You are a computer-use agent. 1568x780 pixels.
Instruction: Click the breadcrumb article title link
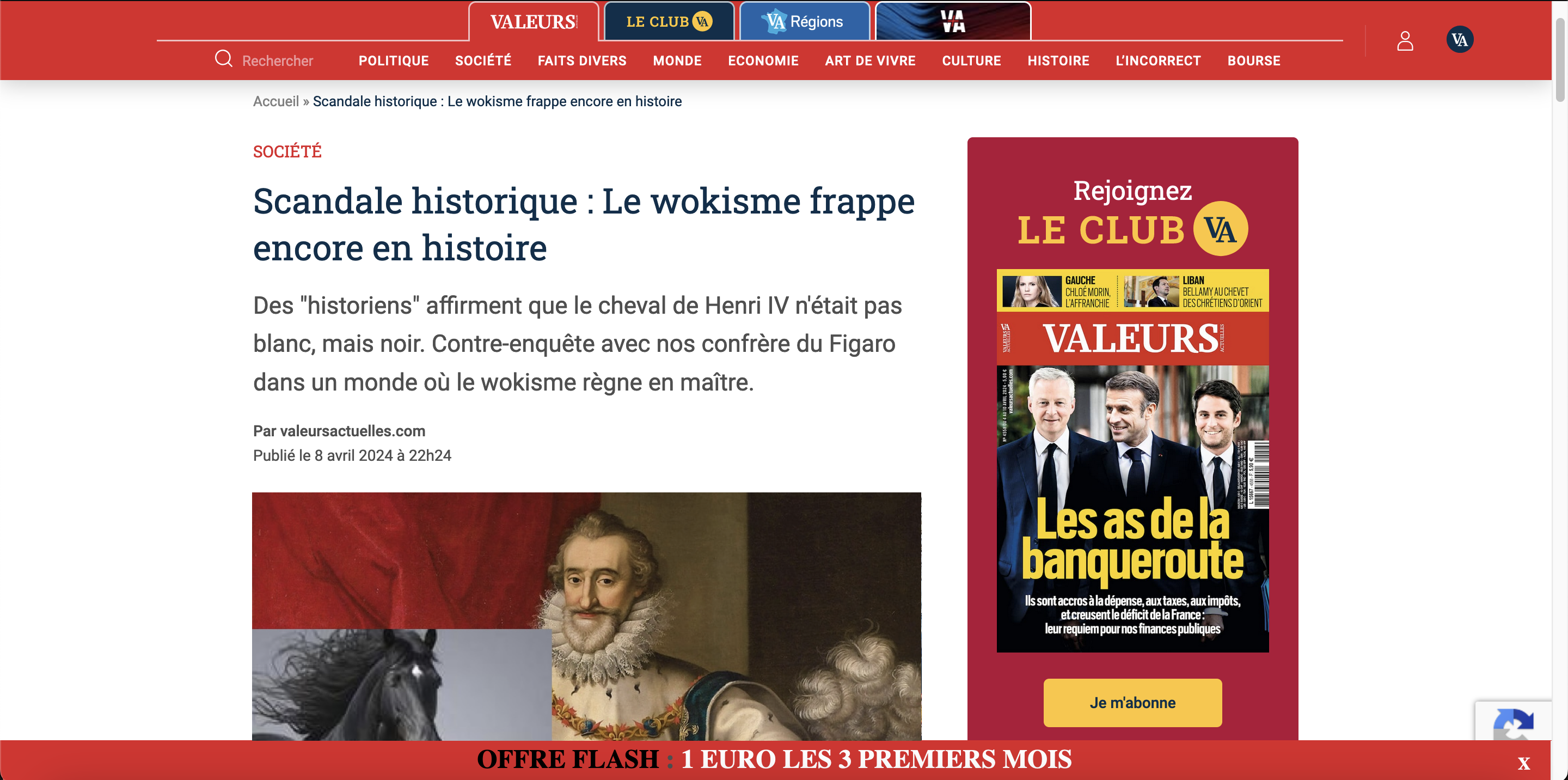click(497, 101)
